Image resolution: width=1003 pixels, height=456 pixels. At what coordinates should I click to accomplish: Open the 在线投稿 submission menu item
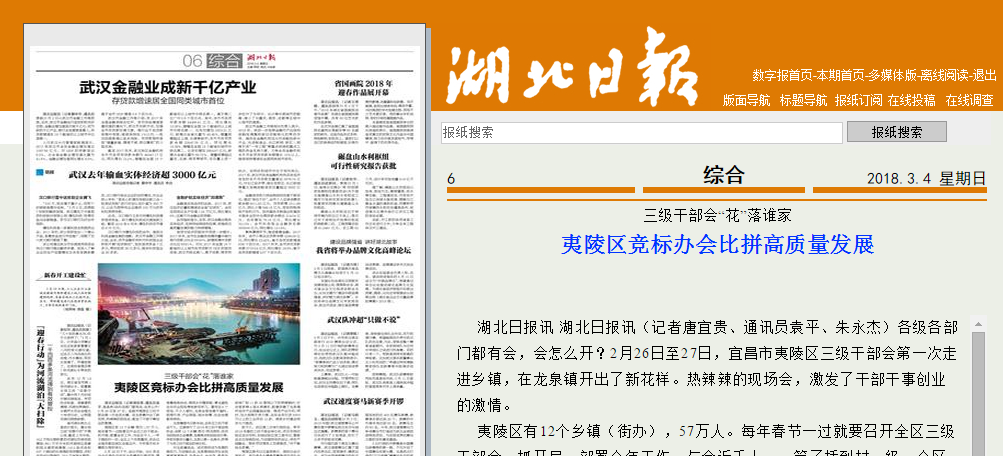(911, 100)
